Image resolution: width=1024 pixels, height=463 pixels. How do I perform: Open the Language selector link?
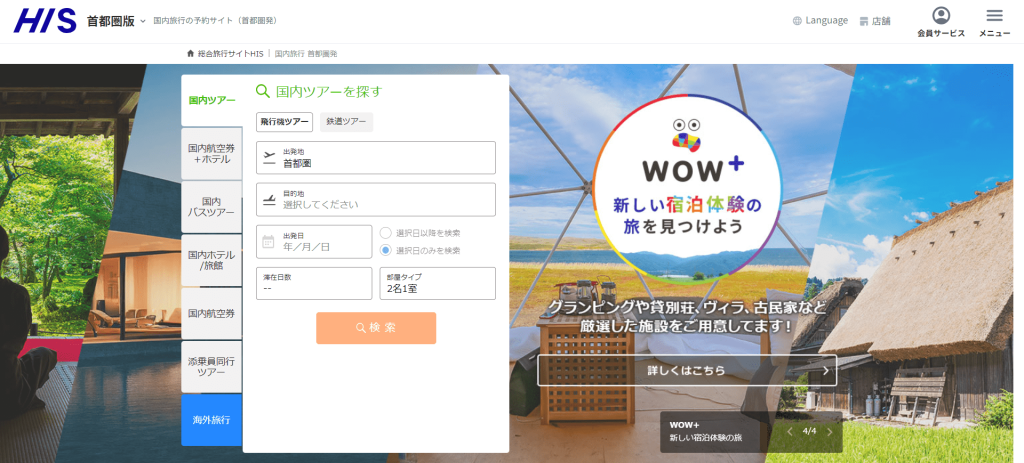coord(820,21)
